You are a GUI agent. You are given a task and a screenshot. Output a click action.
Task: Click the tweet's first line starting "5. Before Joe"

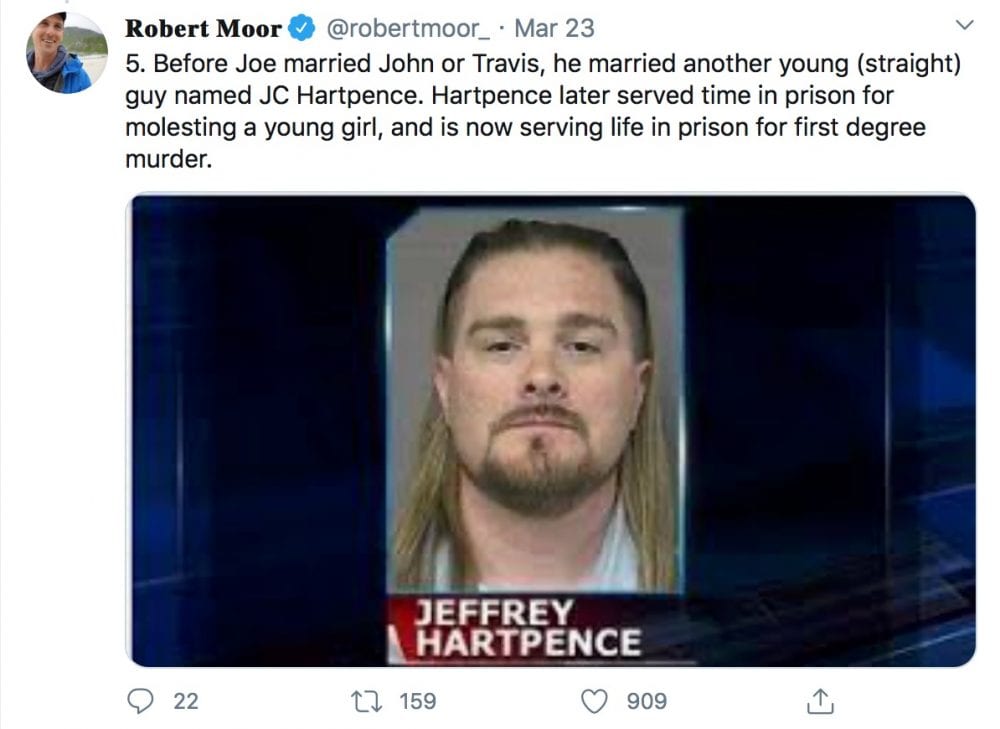click(x=543, y=64)
